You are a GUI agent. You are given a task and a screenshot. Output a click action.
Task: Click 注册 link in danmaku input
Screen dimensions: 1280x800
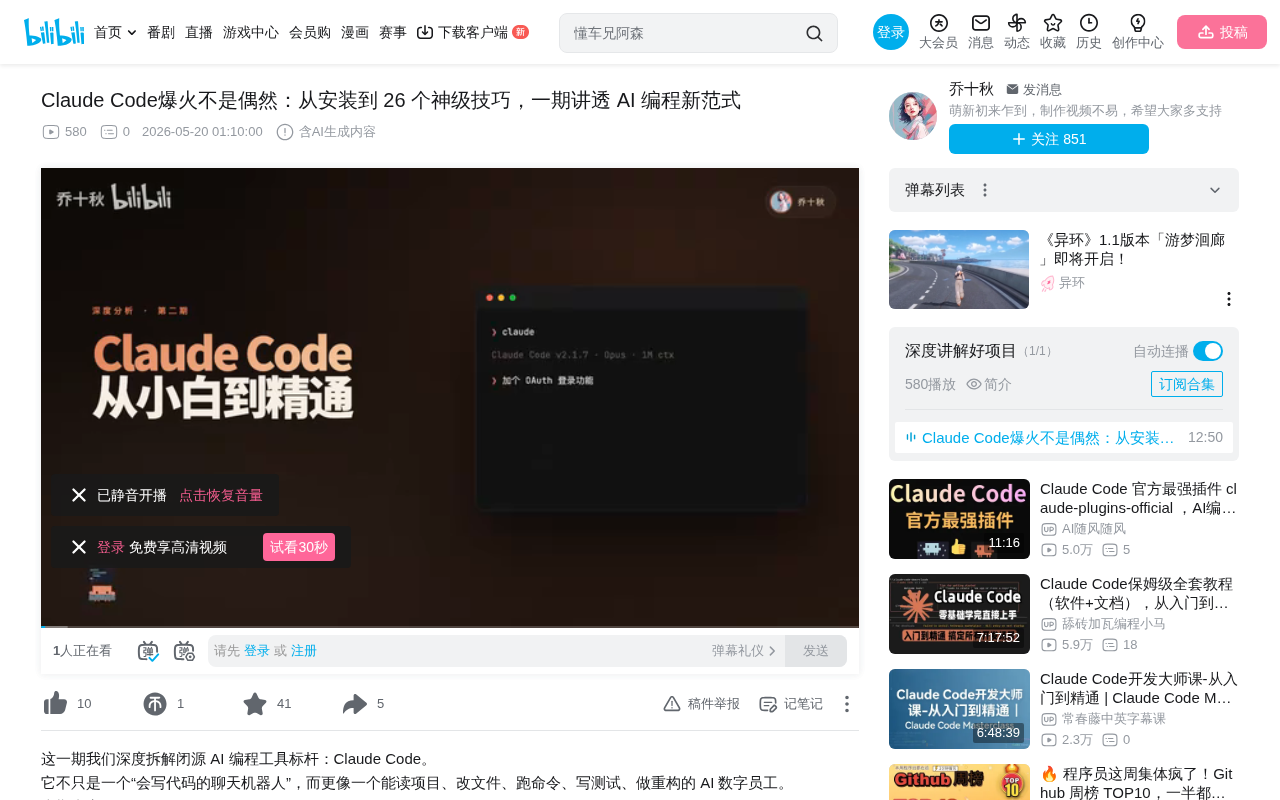(x=304, y=651)
